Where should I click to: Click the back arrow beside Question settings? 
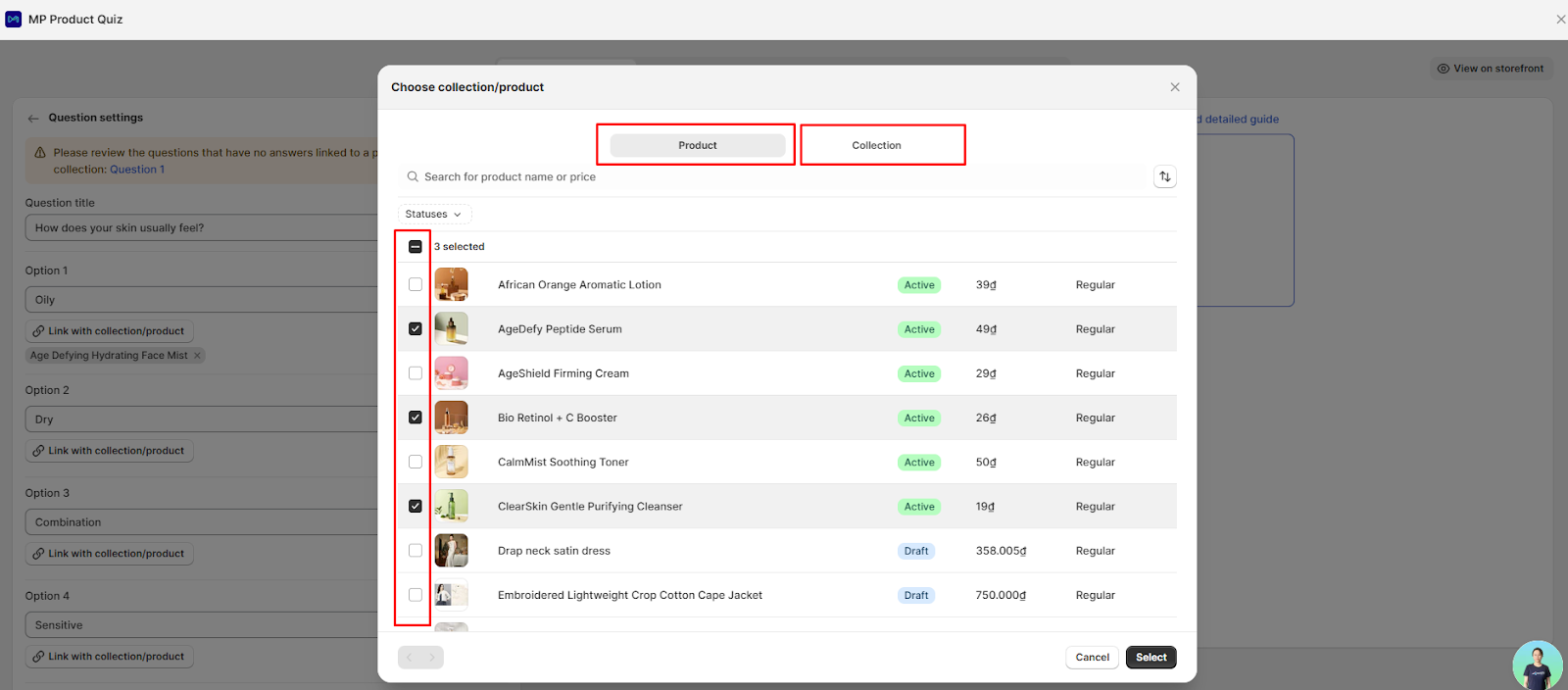click(33, 119)
